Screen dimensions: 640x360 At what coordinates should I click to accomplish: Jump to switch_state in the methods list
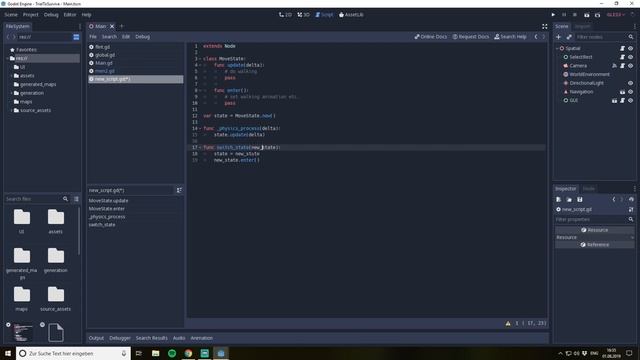click(102, 225)
